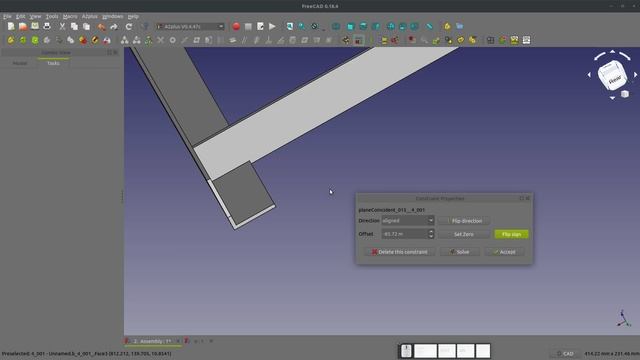Set the isometric view cube icon

point(336,27)
